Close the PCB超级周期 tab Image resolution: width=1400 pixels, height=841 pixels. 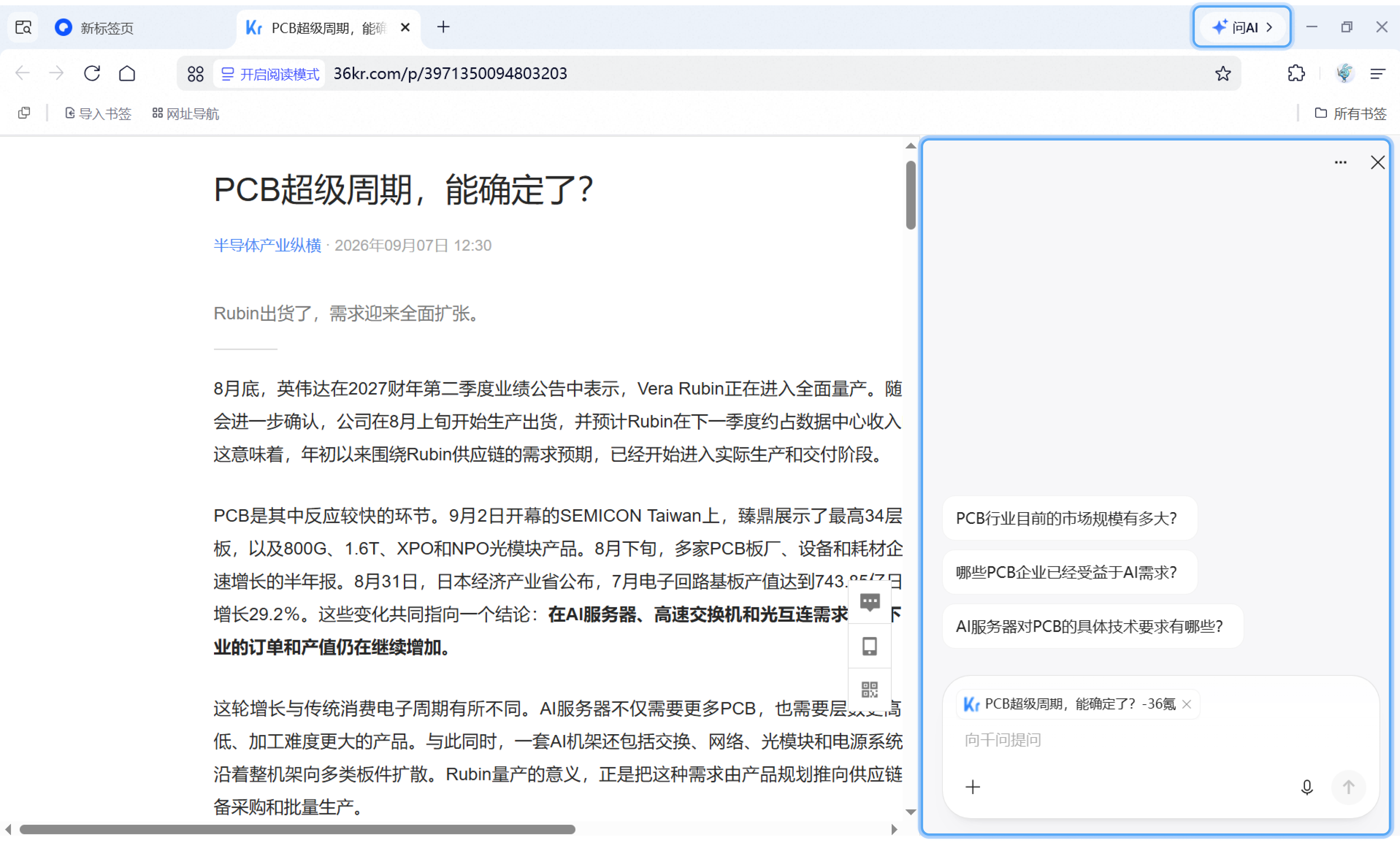405,27
